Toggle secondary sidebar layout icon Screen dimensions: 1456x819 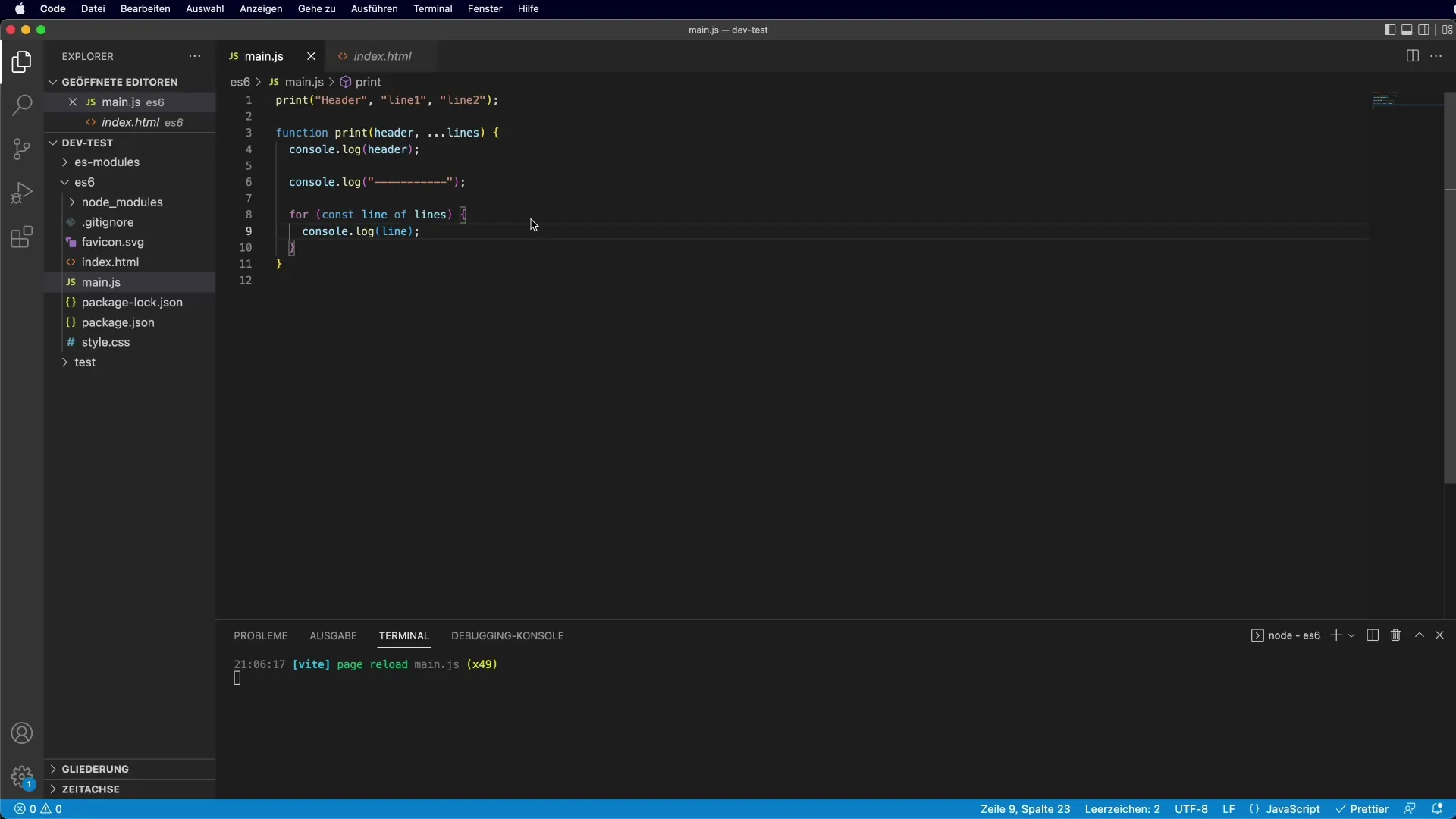[x=1424, y=30]
